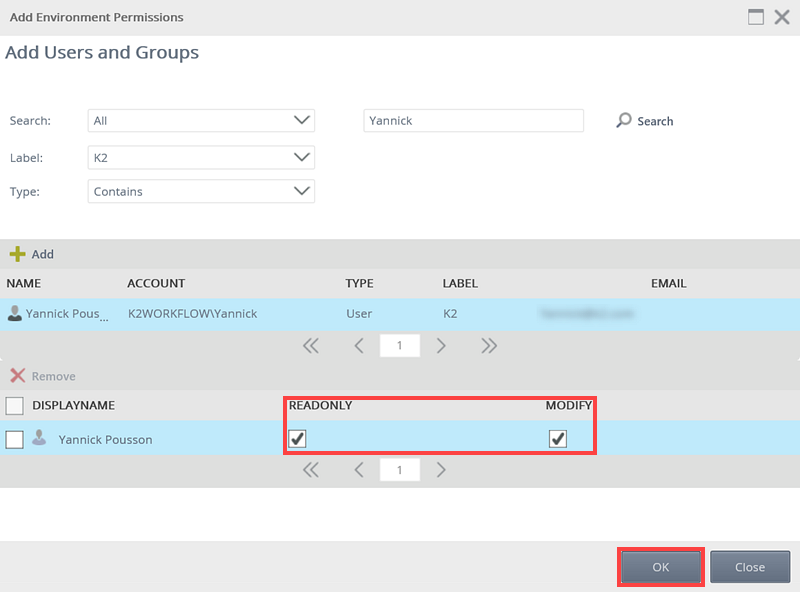Click the search text field containing Yannick

[x=473, y=121]
